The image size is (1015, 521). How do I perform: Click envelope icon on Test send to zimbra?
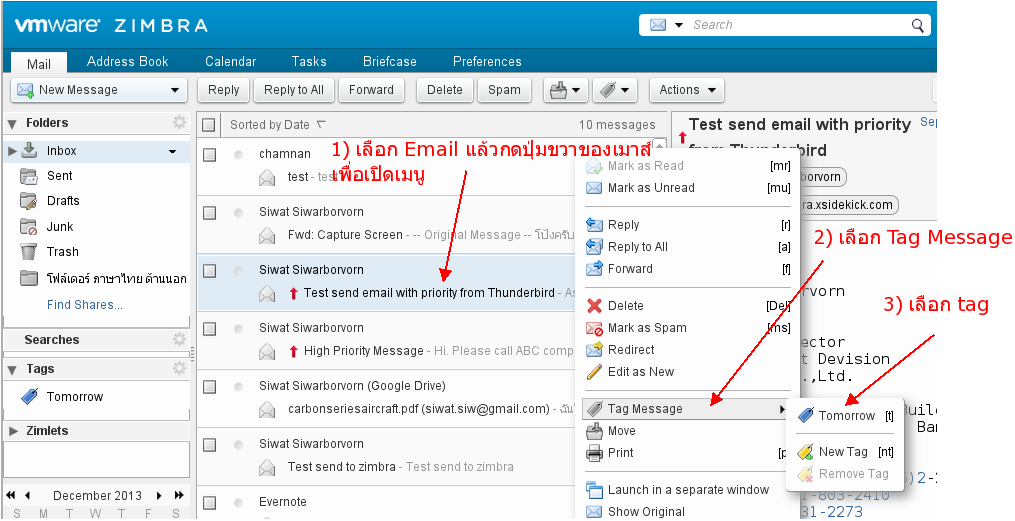pos(267,467)
